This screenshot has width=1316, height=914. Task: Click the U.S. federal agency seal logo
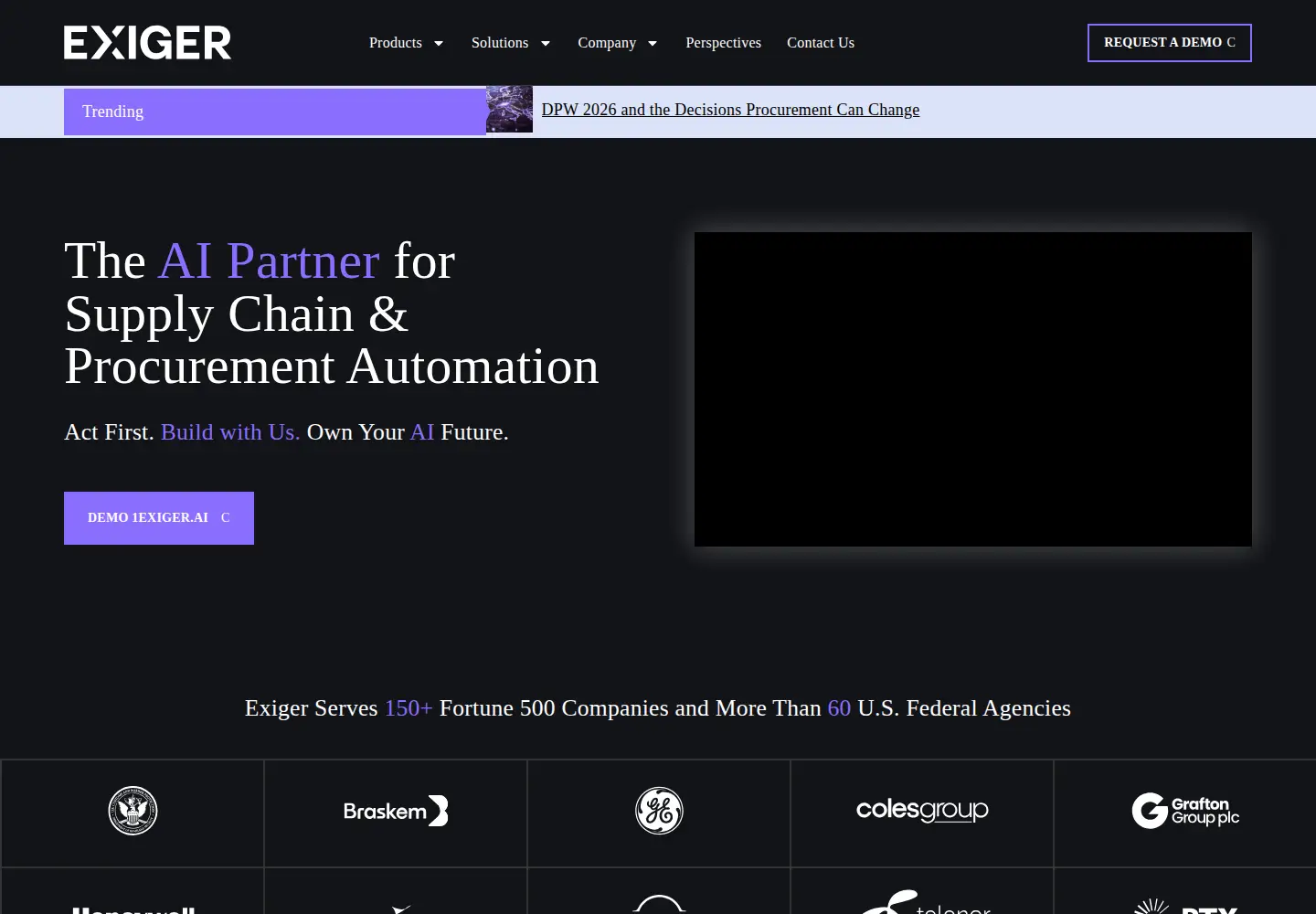pos(133,811)
